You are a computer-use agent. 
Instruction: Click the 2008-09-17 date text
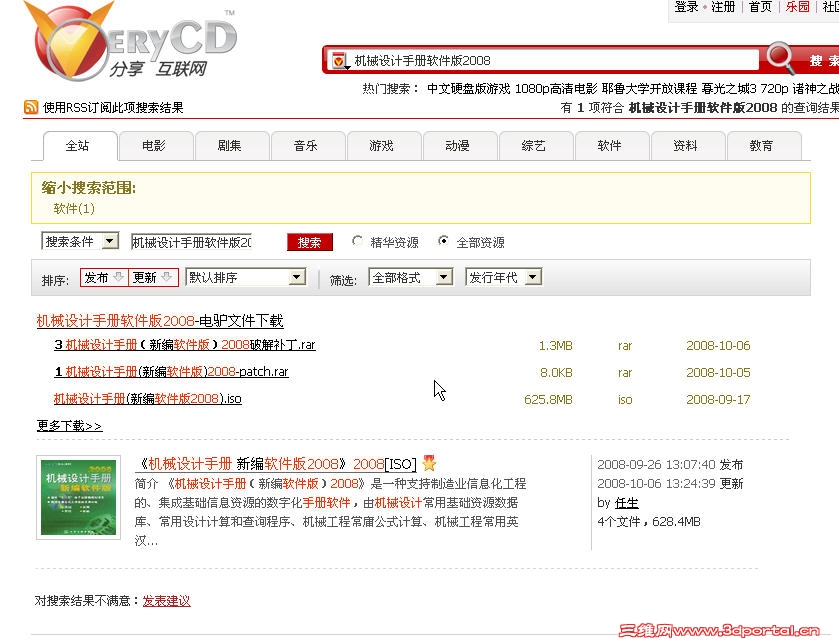point(718,400)
